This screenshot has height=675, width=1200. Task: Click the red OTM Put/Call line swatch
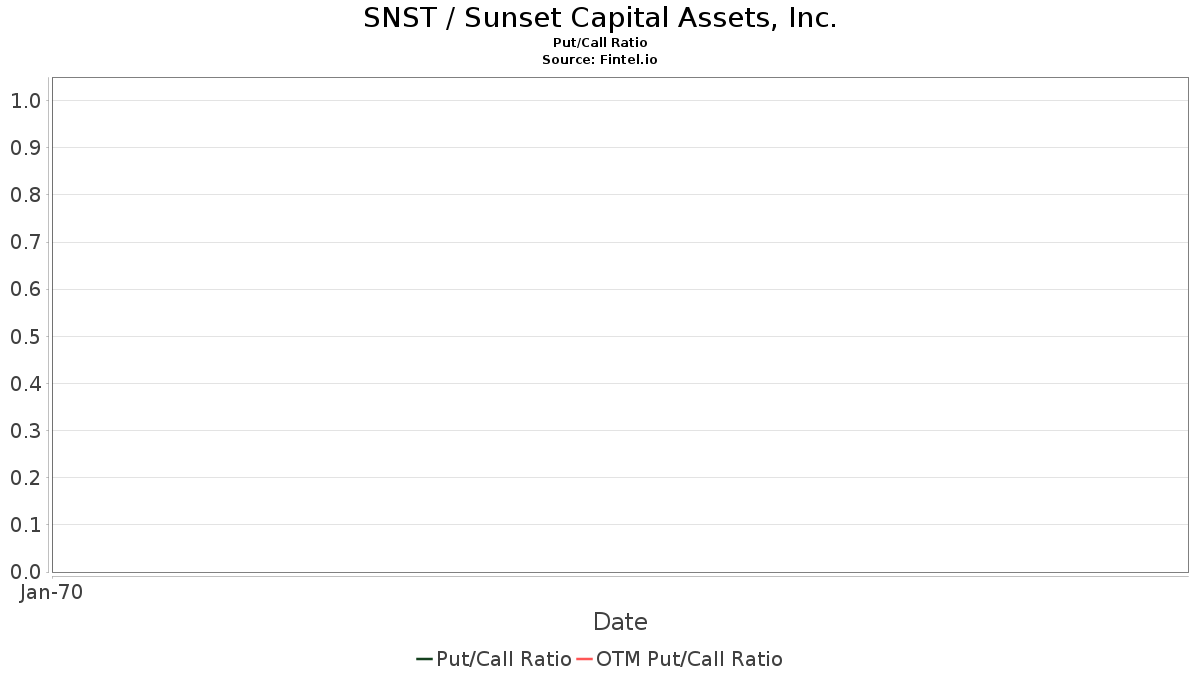(585, 659)
